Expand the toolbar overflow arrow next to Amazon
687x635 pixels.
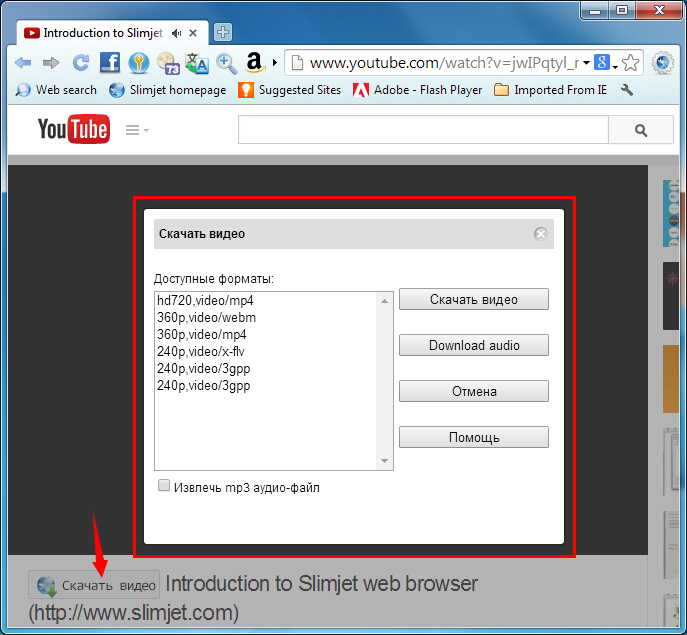(x=275, y=63)
